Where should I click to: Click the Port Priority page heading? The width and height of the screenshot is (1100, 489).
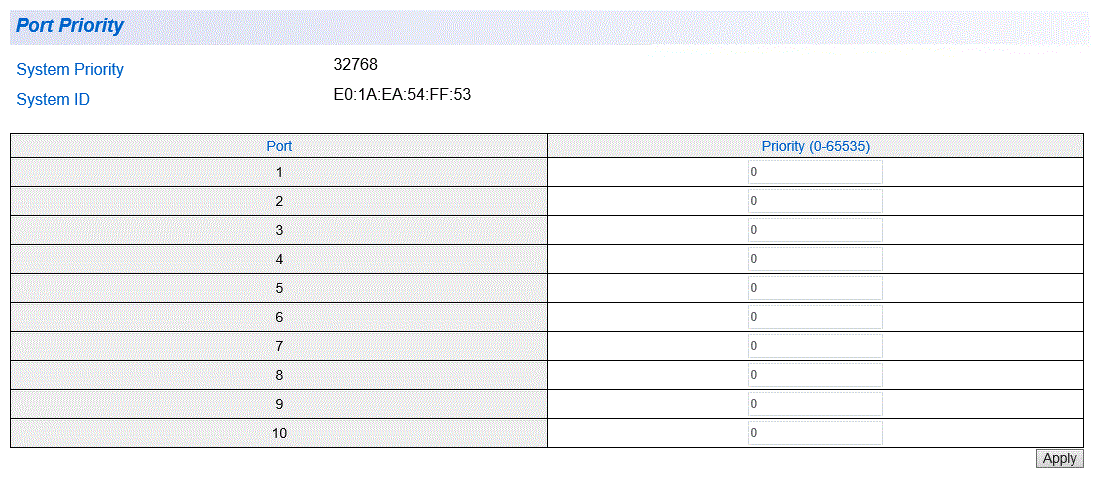tap(69, 26)
